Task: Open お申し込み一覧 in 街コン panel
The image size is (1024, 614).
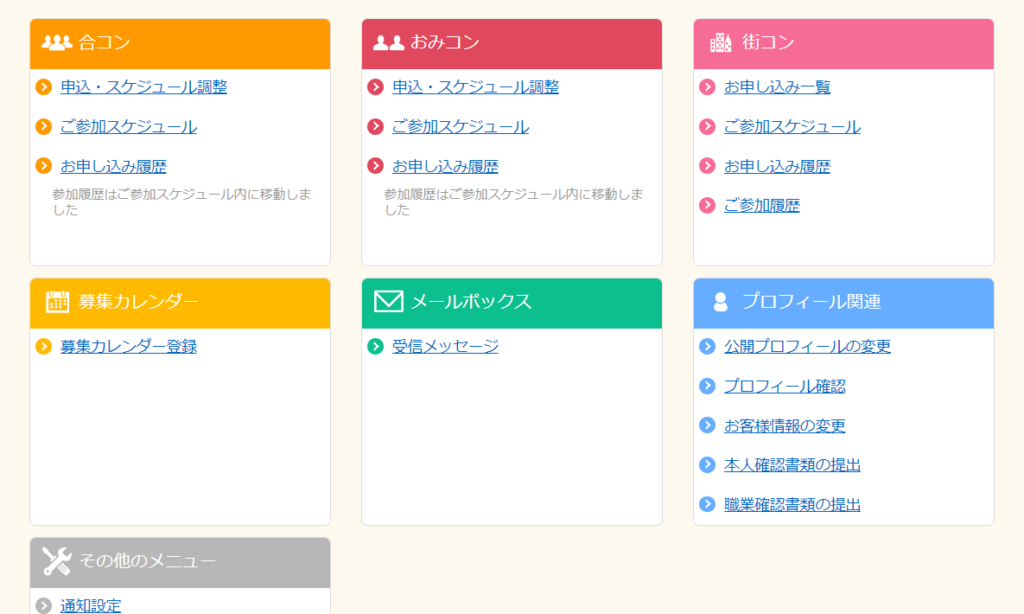Action: pyautogui.click(x=777, y=87)
